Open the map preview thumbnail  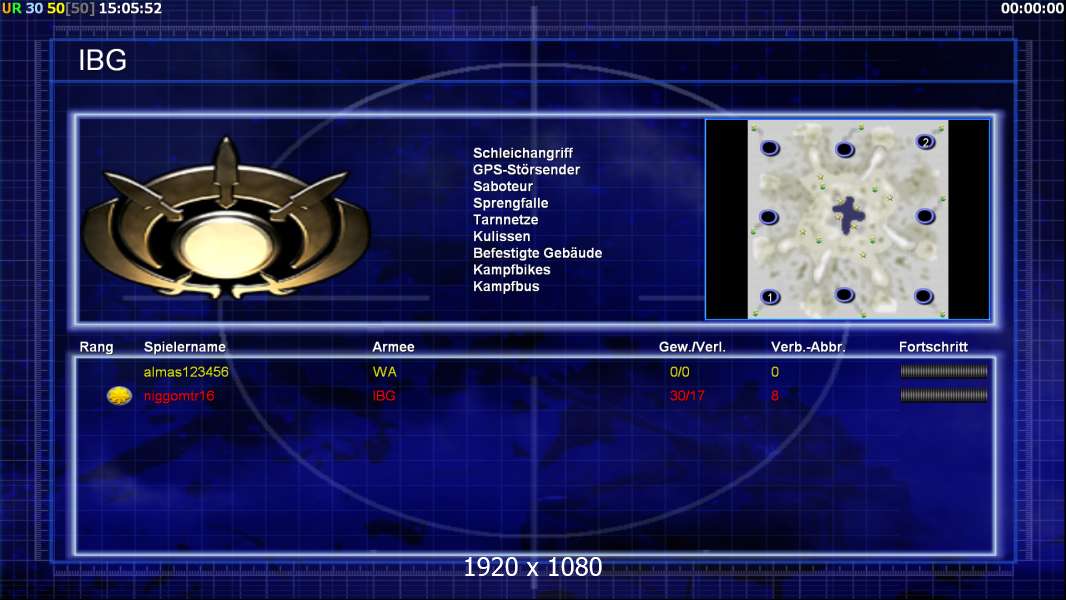pyautogui.click(x=848, y=219)
